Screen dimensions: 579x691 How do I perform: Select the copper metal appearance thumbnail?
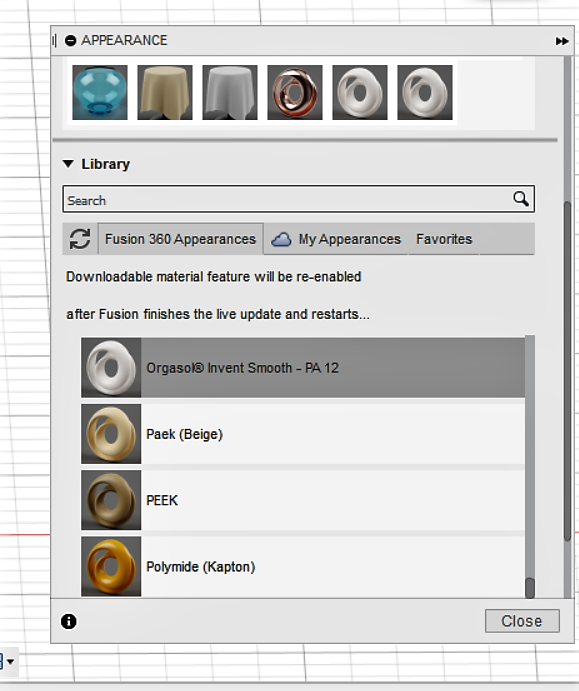pyautogui.click(x=295, y=93)
